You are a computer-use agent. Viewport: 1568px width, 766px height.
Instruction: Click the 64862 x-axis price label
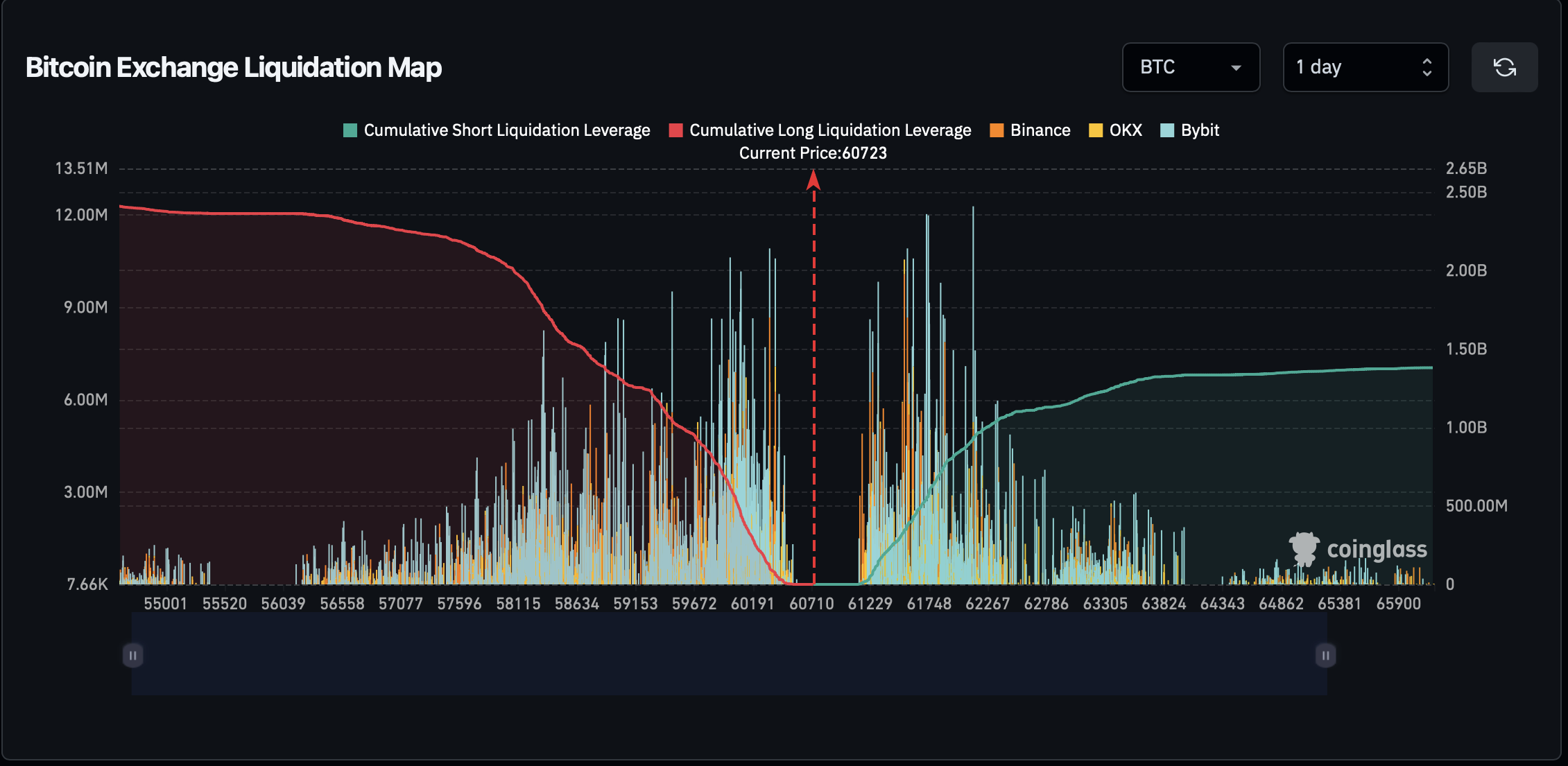tap(1281, 604)
